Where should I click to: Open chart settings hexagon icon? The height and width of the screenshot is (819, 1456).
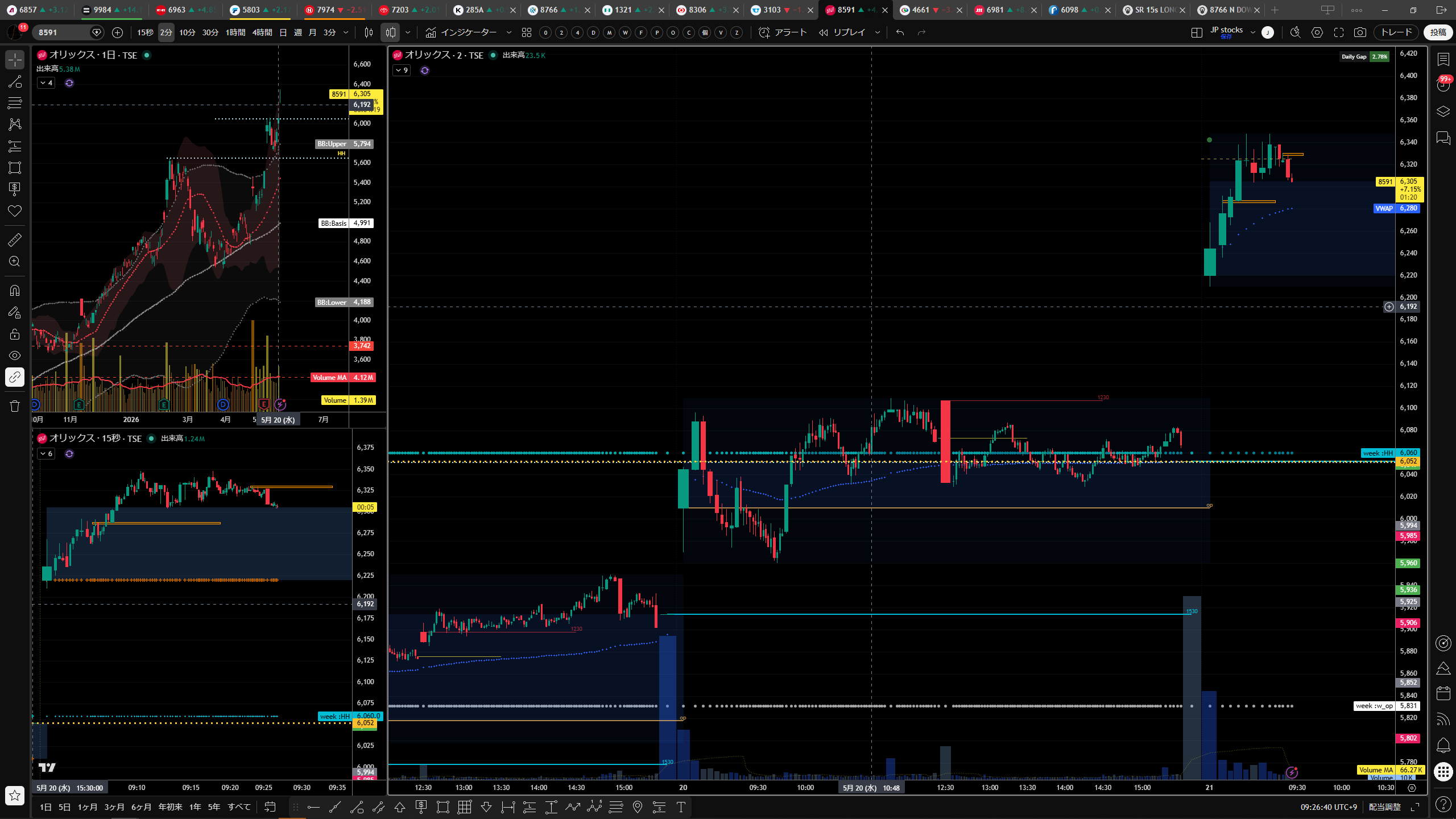click(x=1317, y=32)
